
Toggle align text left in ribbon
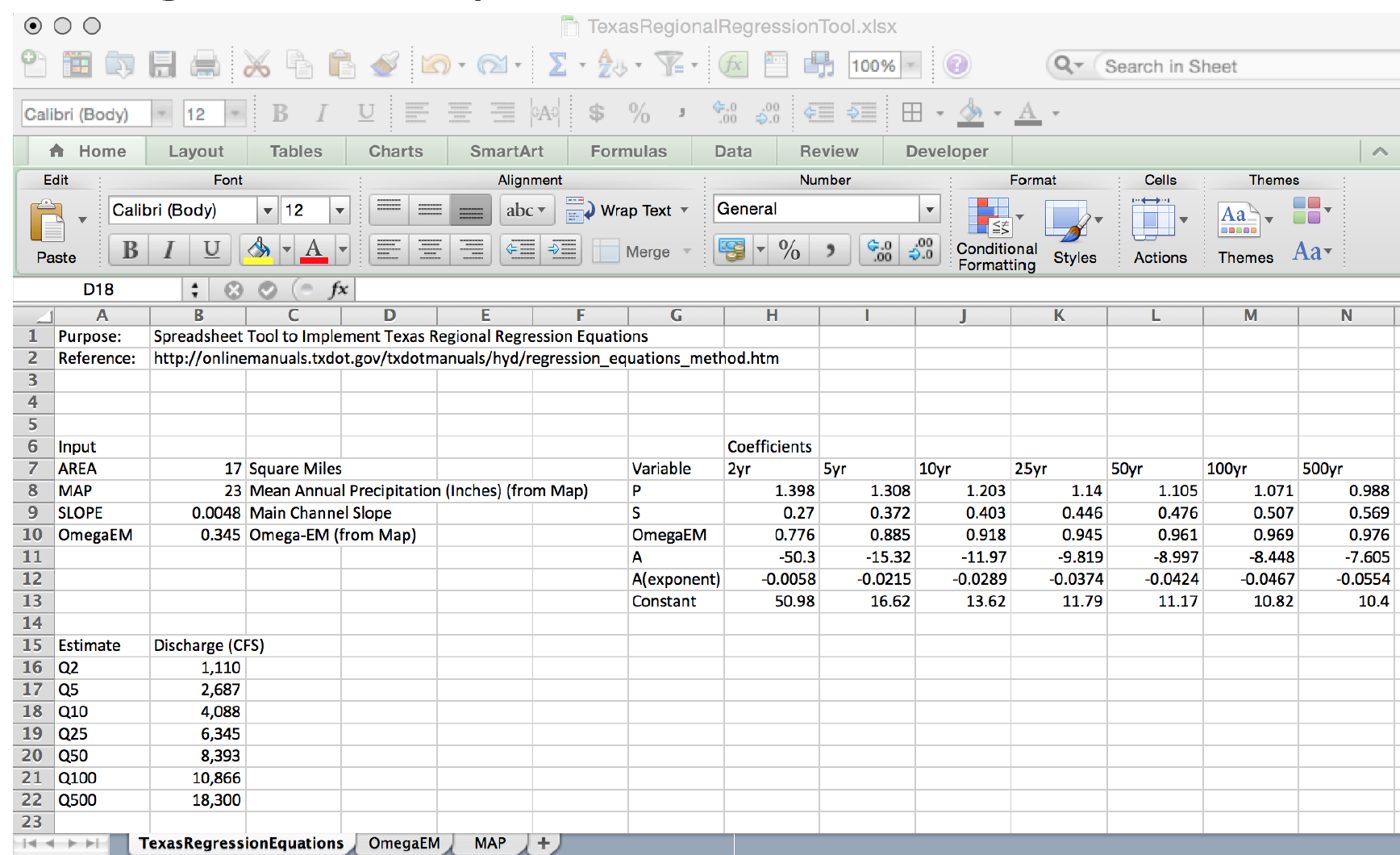click(389, 250)
